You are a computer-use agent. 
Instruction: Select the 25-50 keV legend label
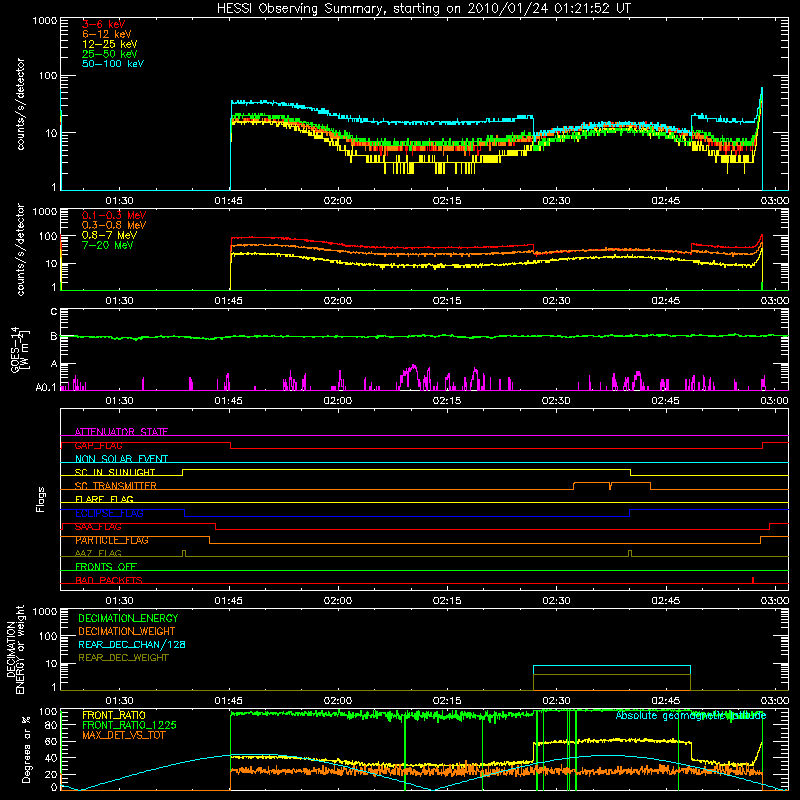coord(110,54)
